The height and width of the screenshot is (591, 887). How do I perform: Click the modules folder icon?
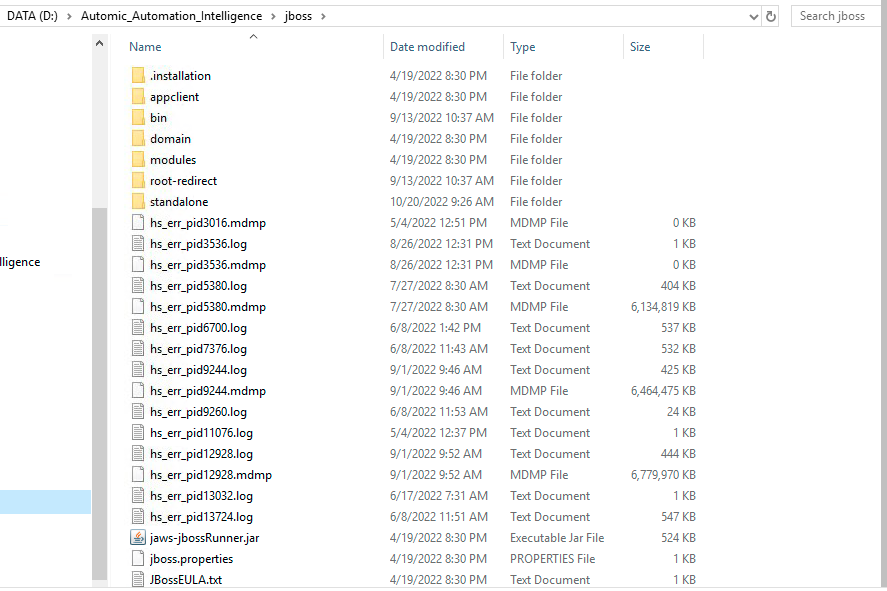(138, 159)
